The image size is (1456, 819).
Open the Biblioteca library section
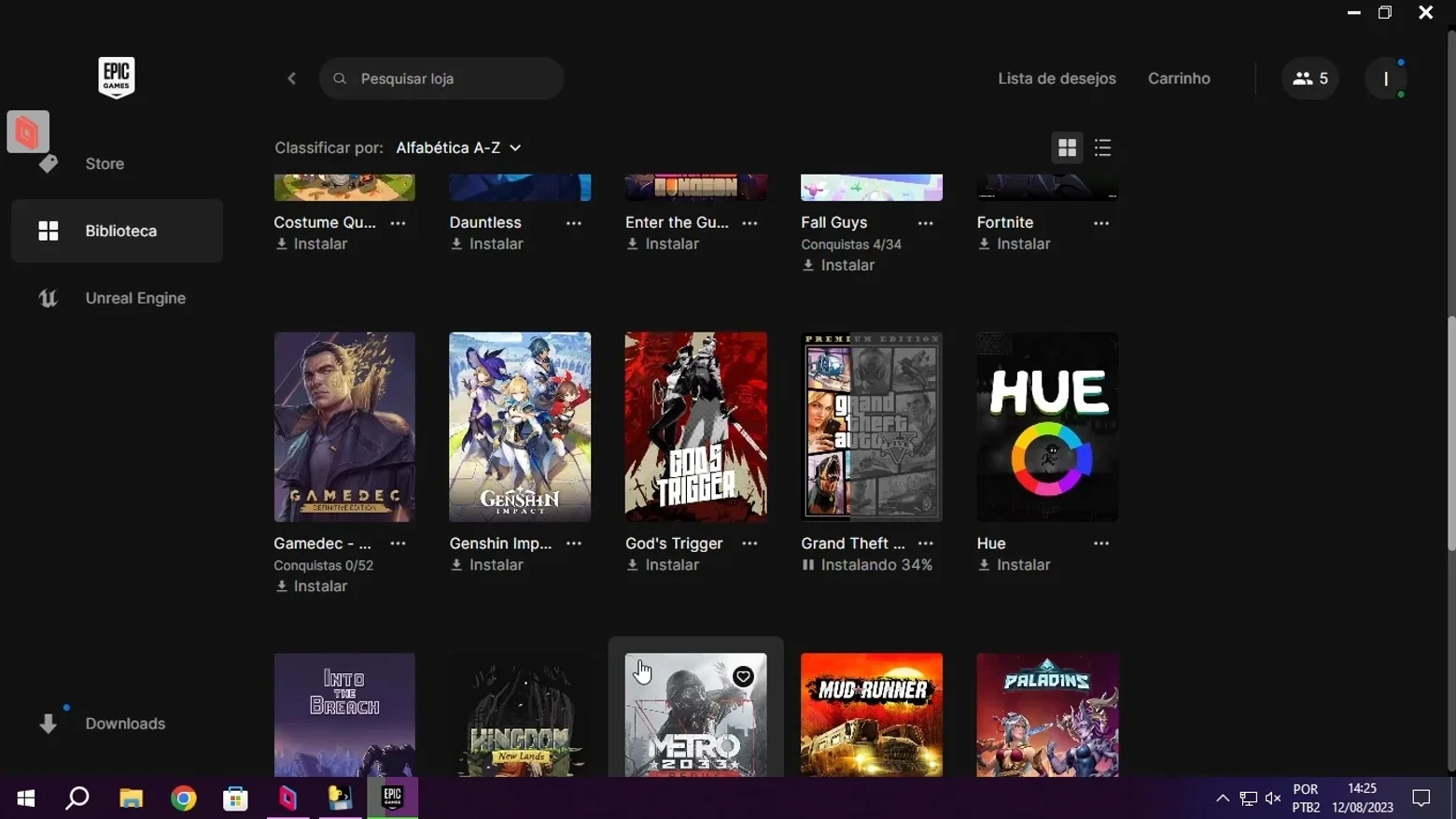[x=117, y=231]
